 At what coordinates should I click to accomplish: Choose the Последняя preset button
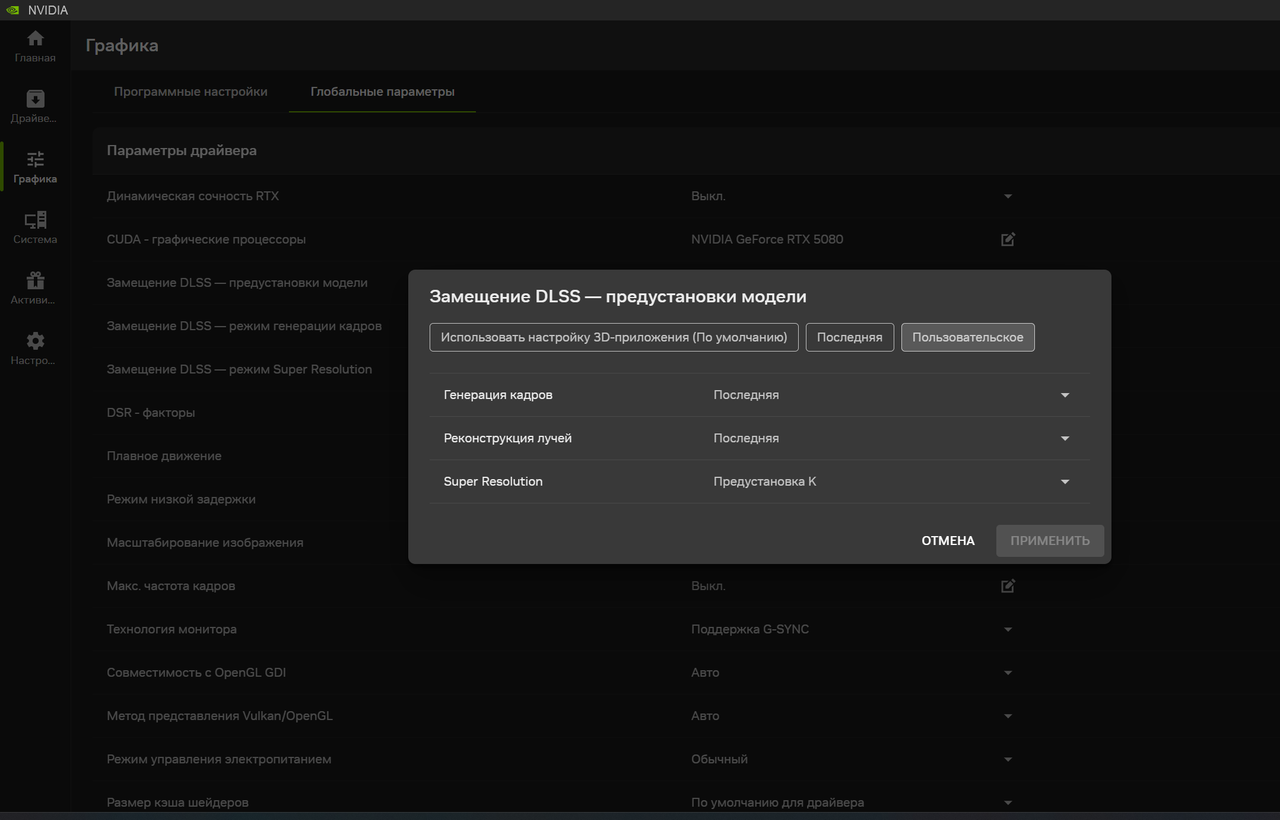[850, 337]
